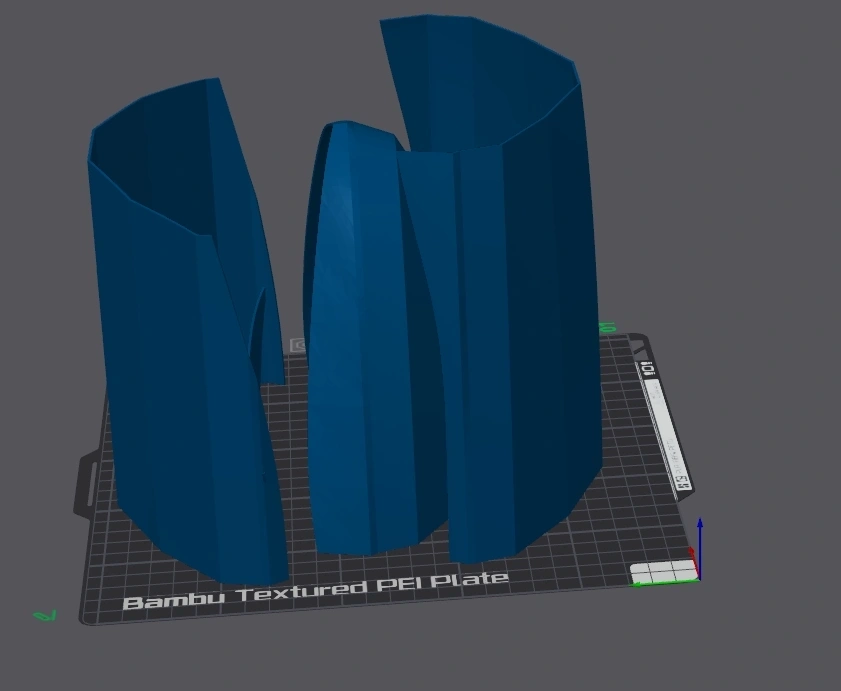Click the green Y-axis line at origin
This screenshot has height=691, width=841.
click(x=665, y=582)
